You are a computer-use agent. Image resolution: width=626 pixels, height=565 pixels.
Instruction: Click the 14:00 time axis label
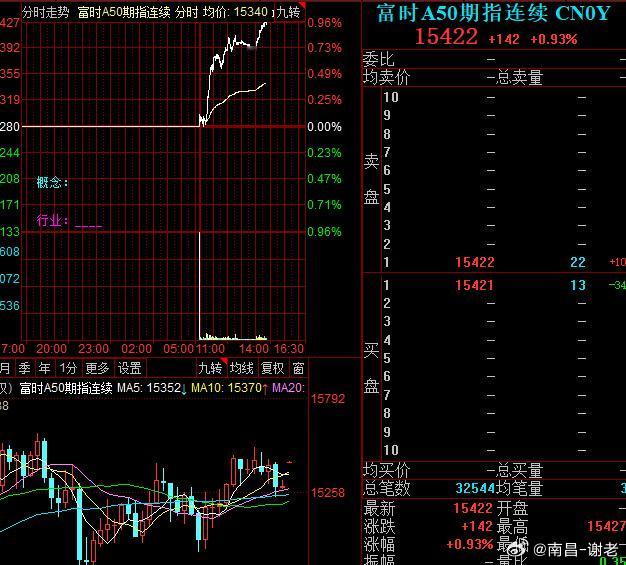coord(254,349)
